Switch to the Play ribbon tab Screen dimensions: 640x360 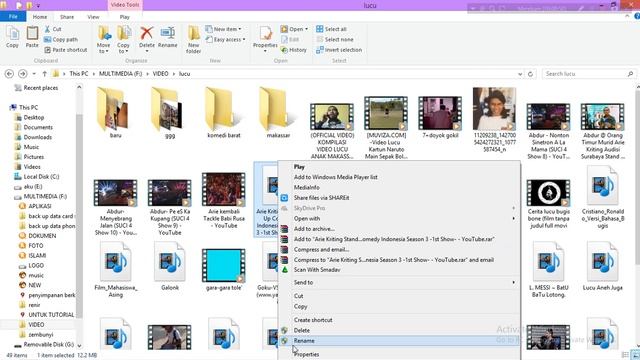click(x=124, y=17)
